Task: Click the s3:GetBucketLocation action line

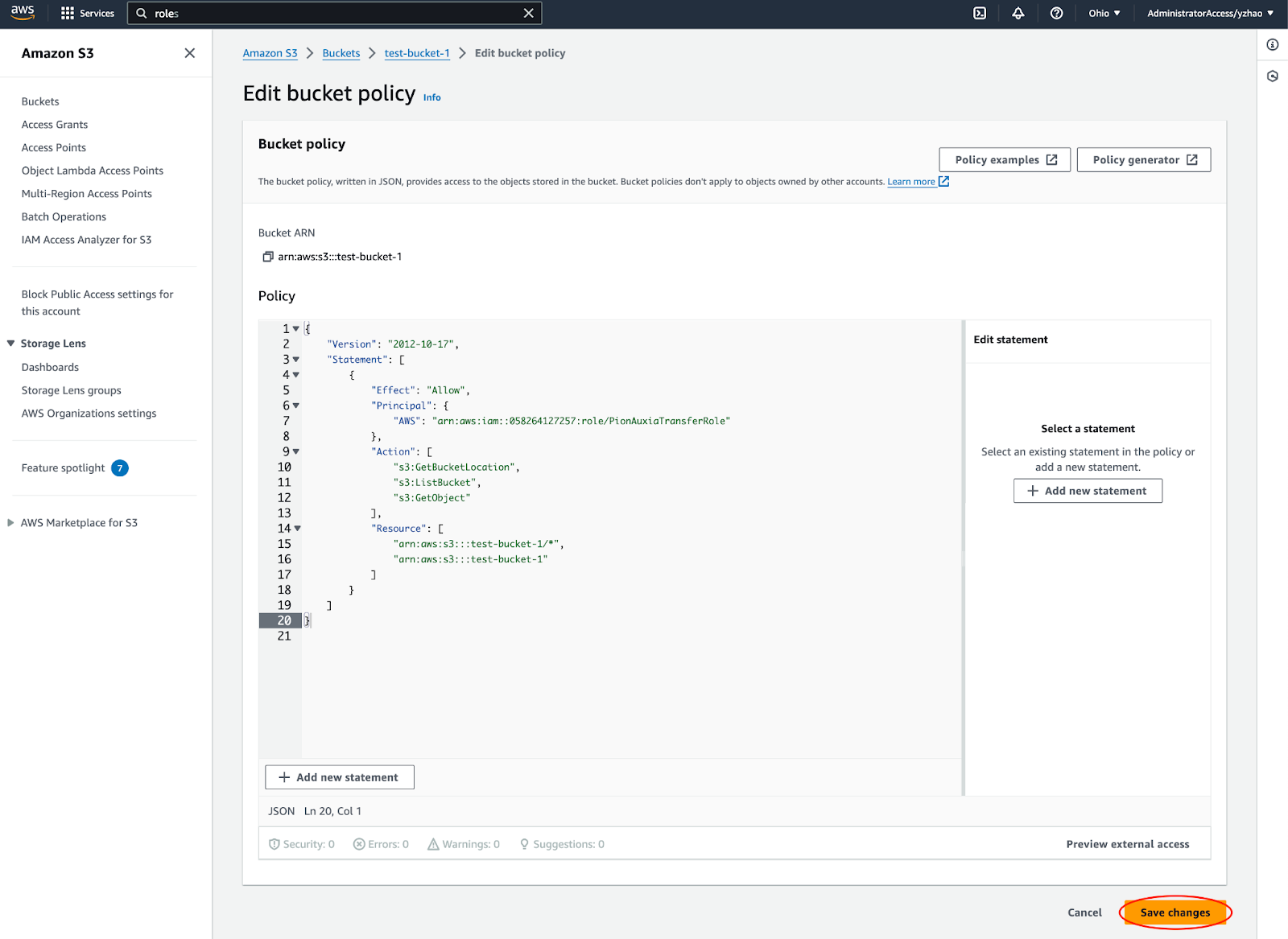Action: (456, 467)
